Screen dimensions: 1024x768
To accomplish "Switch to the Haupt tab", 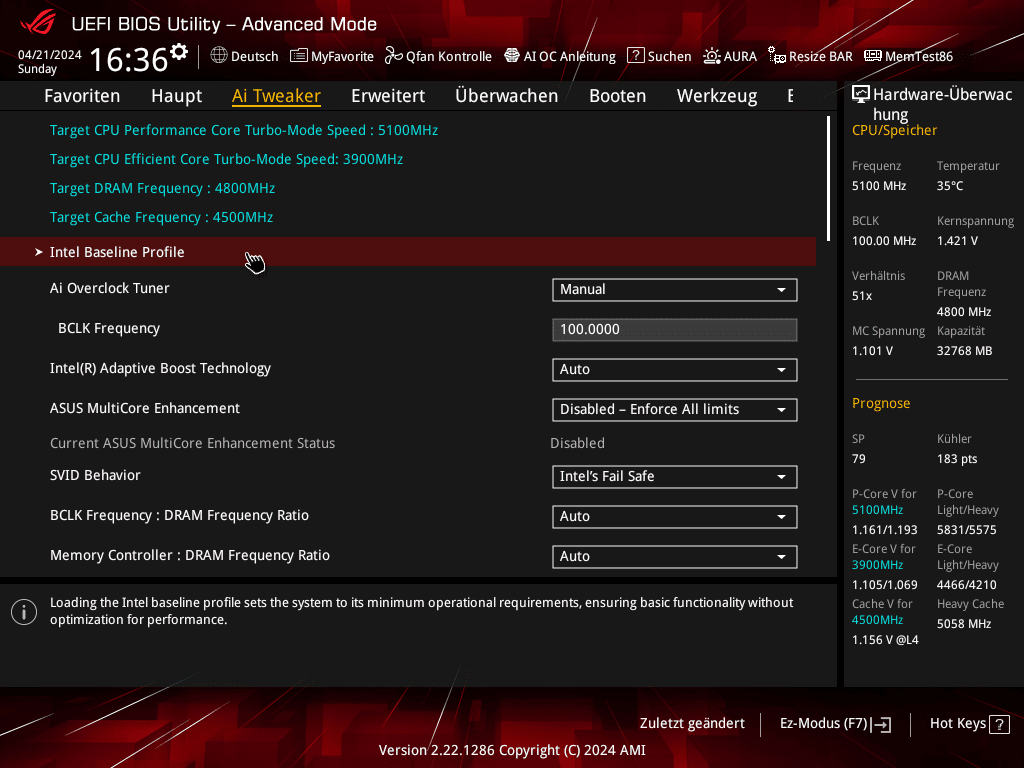I will point(176,96).
